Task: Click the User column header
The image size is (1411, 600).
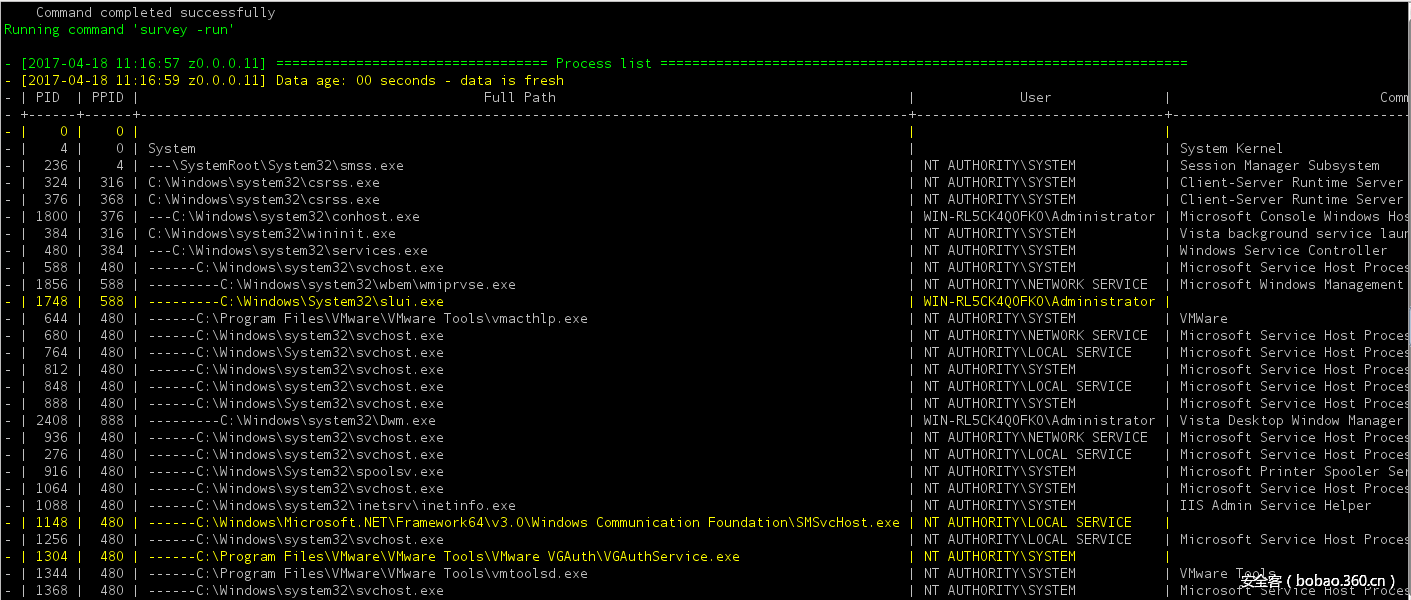Action: tap(1035, 97)
